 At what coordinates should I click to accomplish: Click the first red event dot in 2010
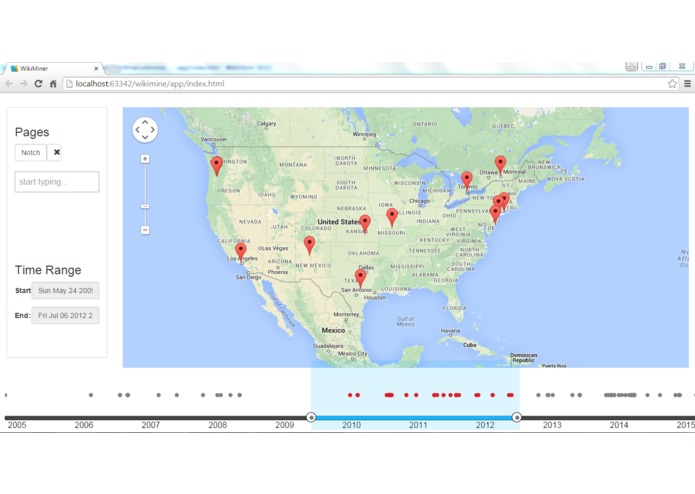(x=350, y=395)
